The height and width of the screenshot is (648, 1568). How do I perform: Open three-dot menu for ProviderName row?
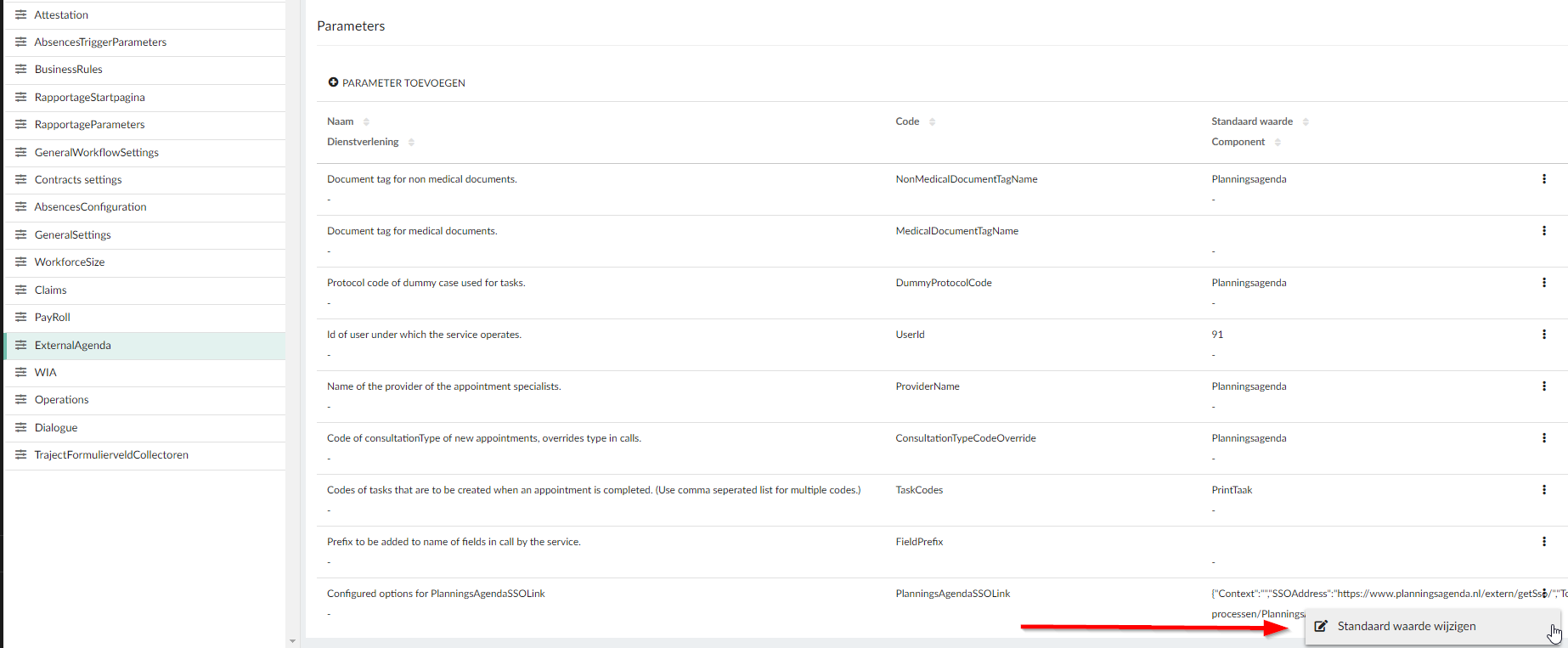pos(1543,386)
